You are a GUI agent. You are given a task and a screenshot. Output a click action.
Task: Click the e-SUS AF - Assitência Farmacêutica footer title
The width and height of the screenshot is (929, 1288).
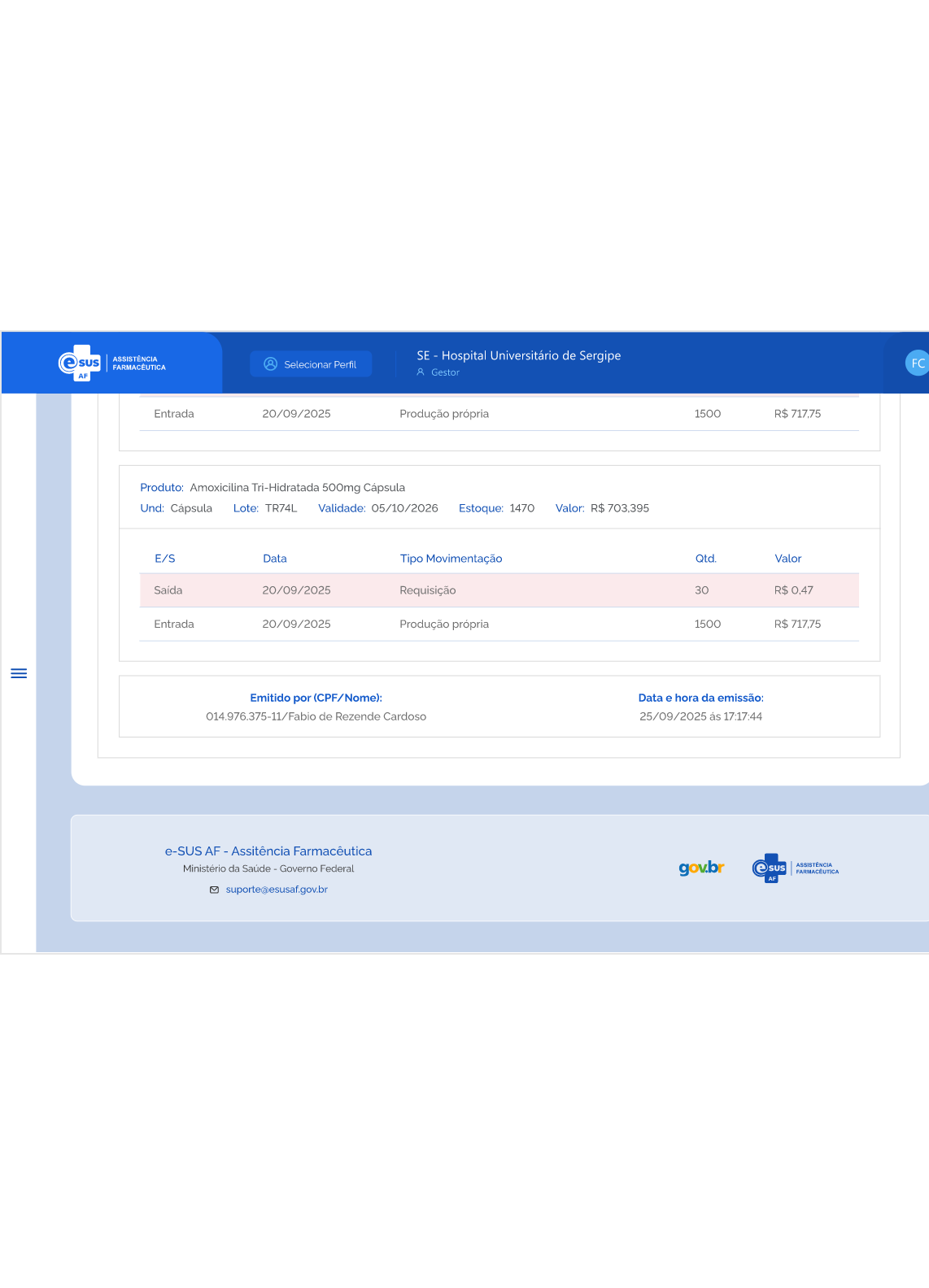(268, 851)
